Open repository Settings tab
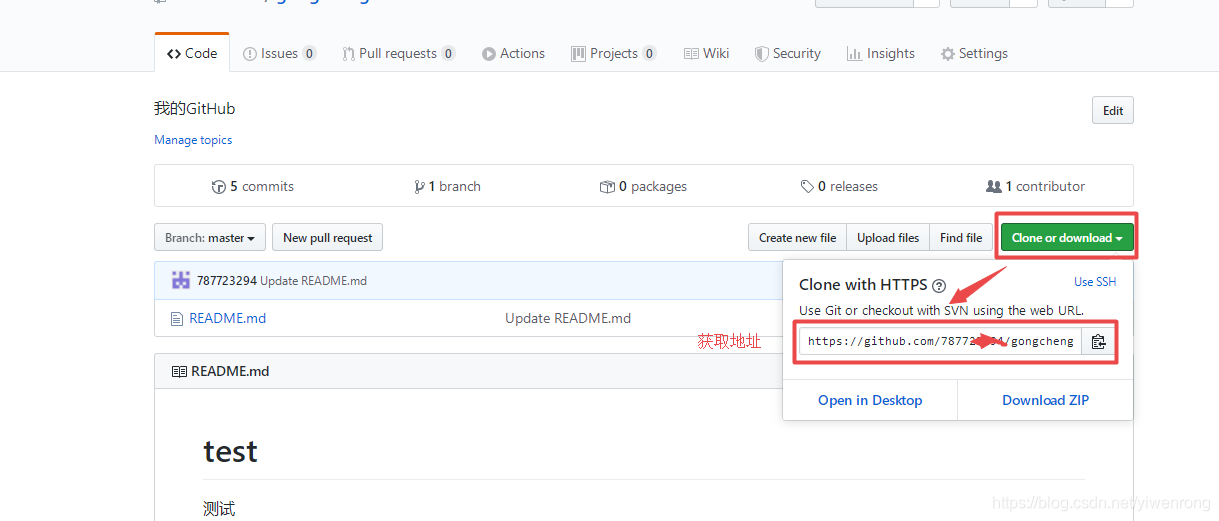 [974, 53]
